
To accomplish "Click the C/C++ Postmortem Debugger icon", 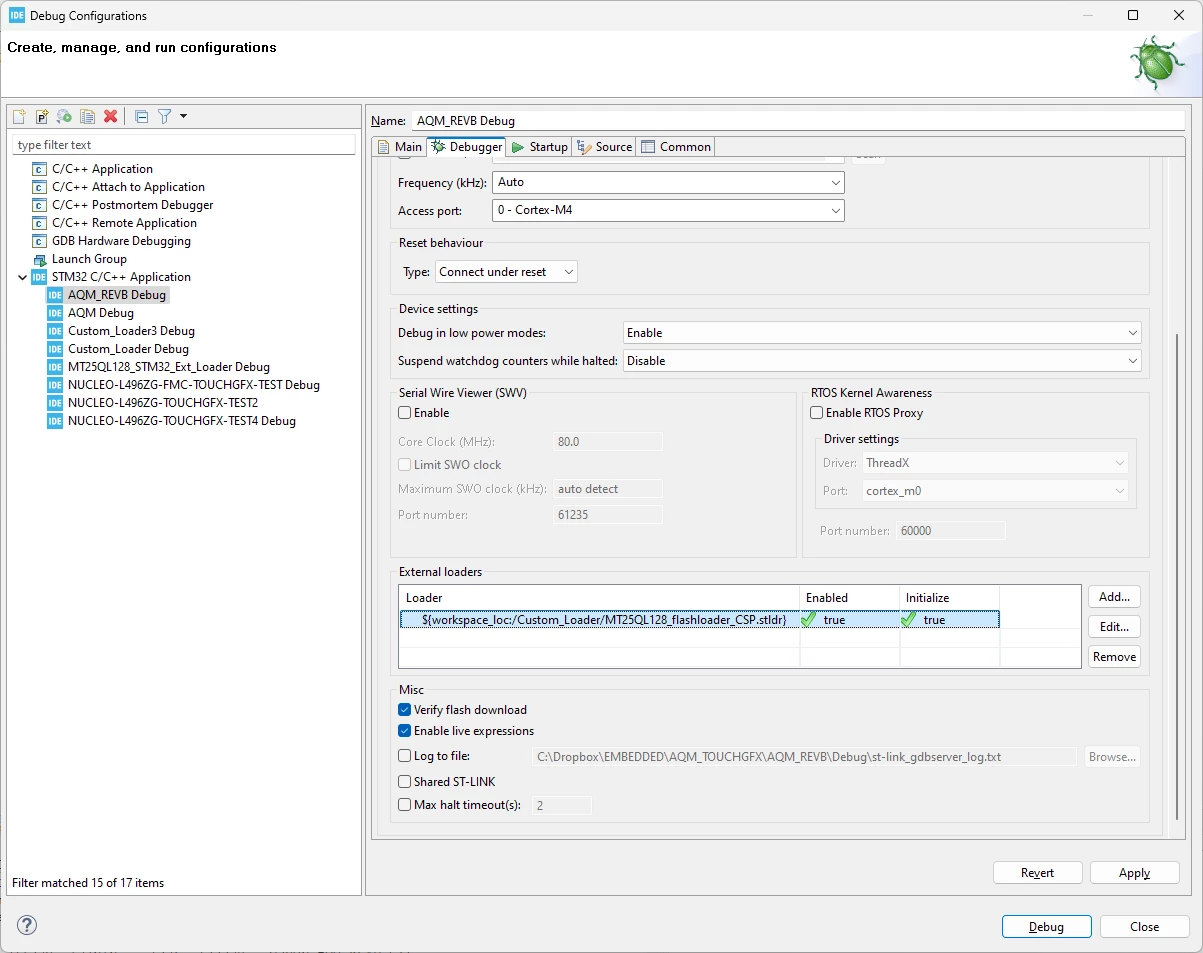I will click(x=39, y=205).
